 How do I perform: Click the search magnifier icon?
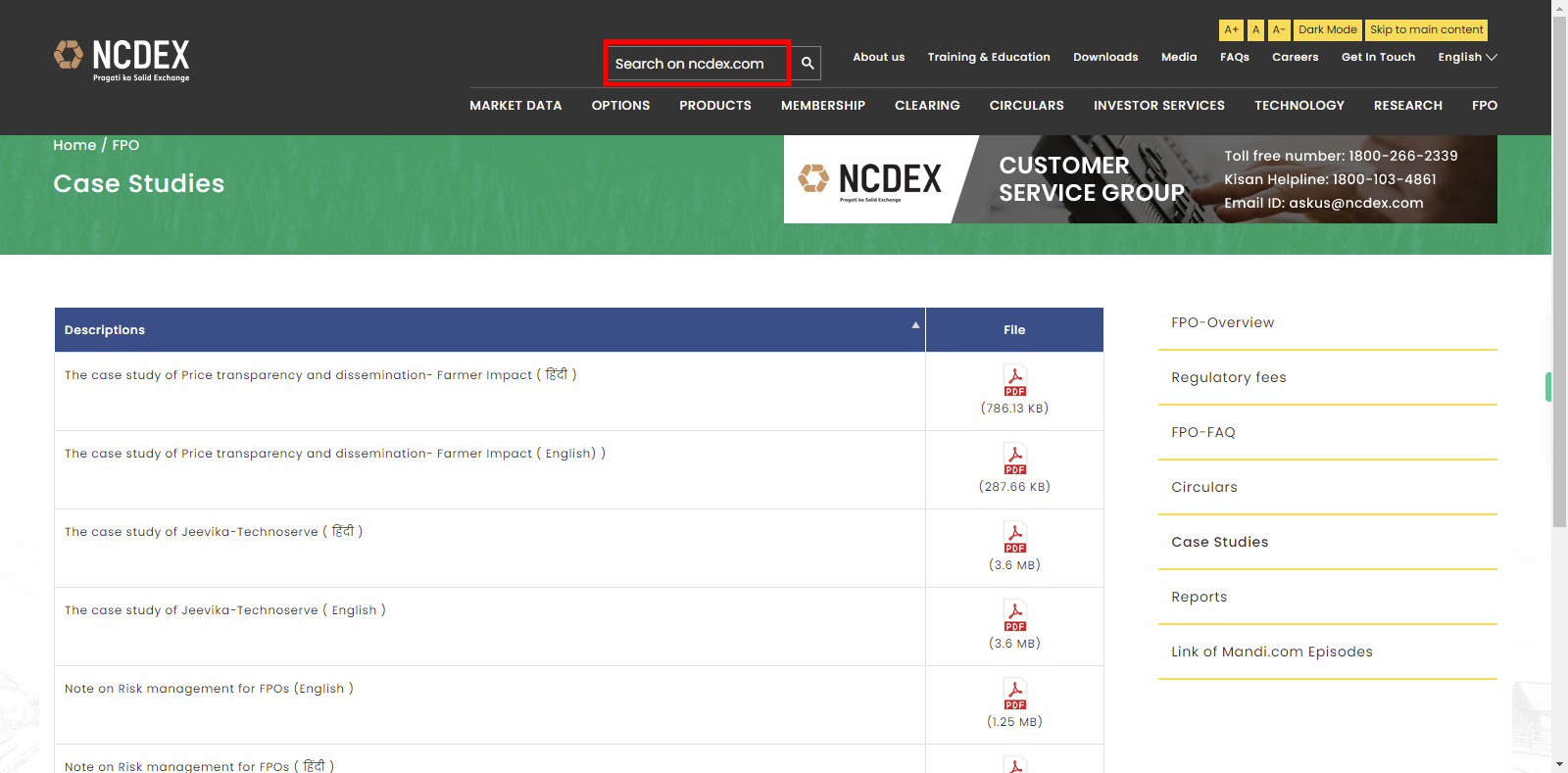click(x=807, y=64)
